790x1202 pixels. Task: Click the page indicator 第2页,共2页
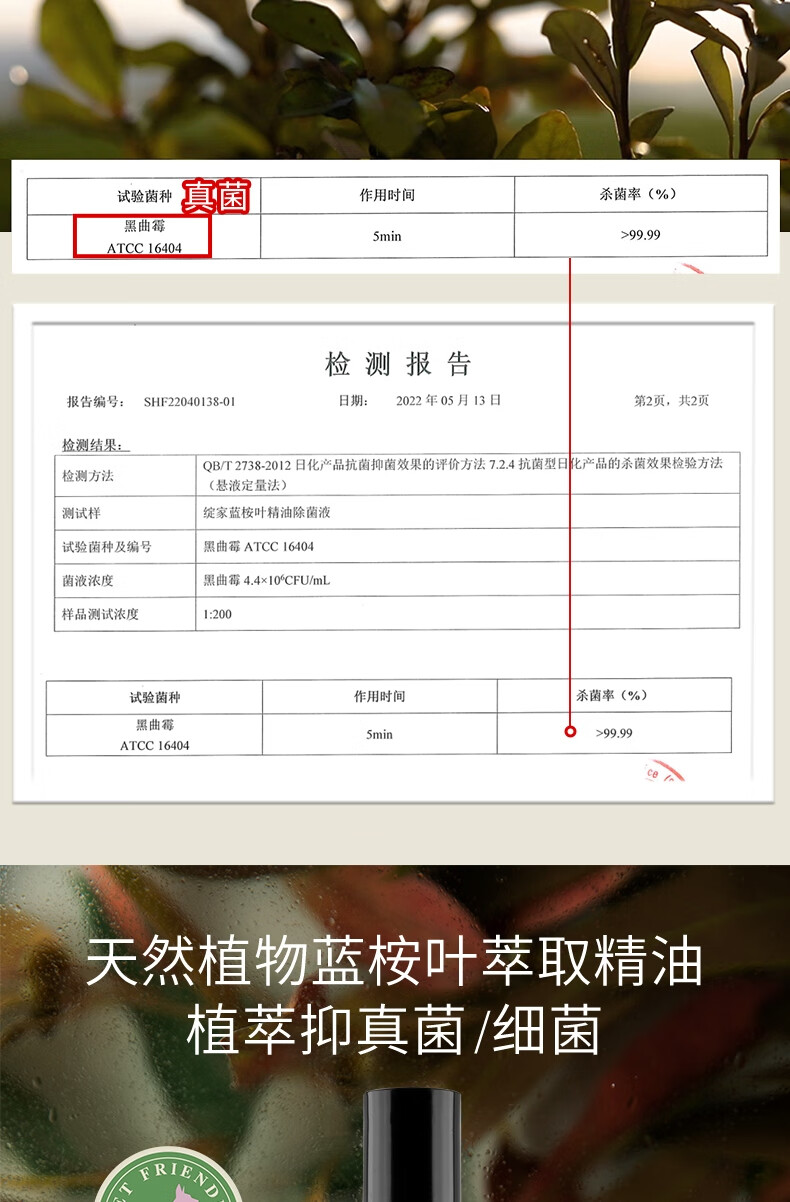pyautogui.click(x=672, y=400)
